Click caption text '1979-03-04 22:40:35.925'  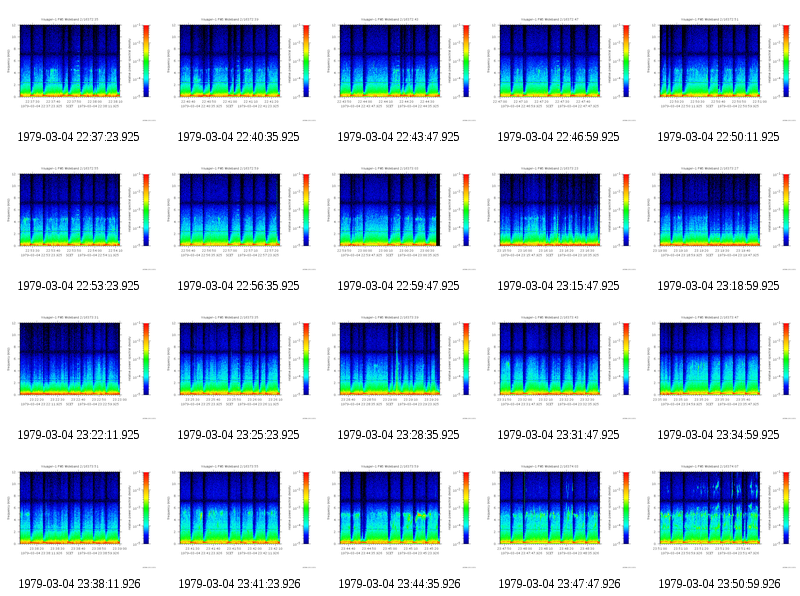click(x=238, y=137)
